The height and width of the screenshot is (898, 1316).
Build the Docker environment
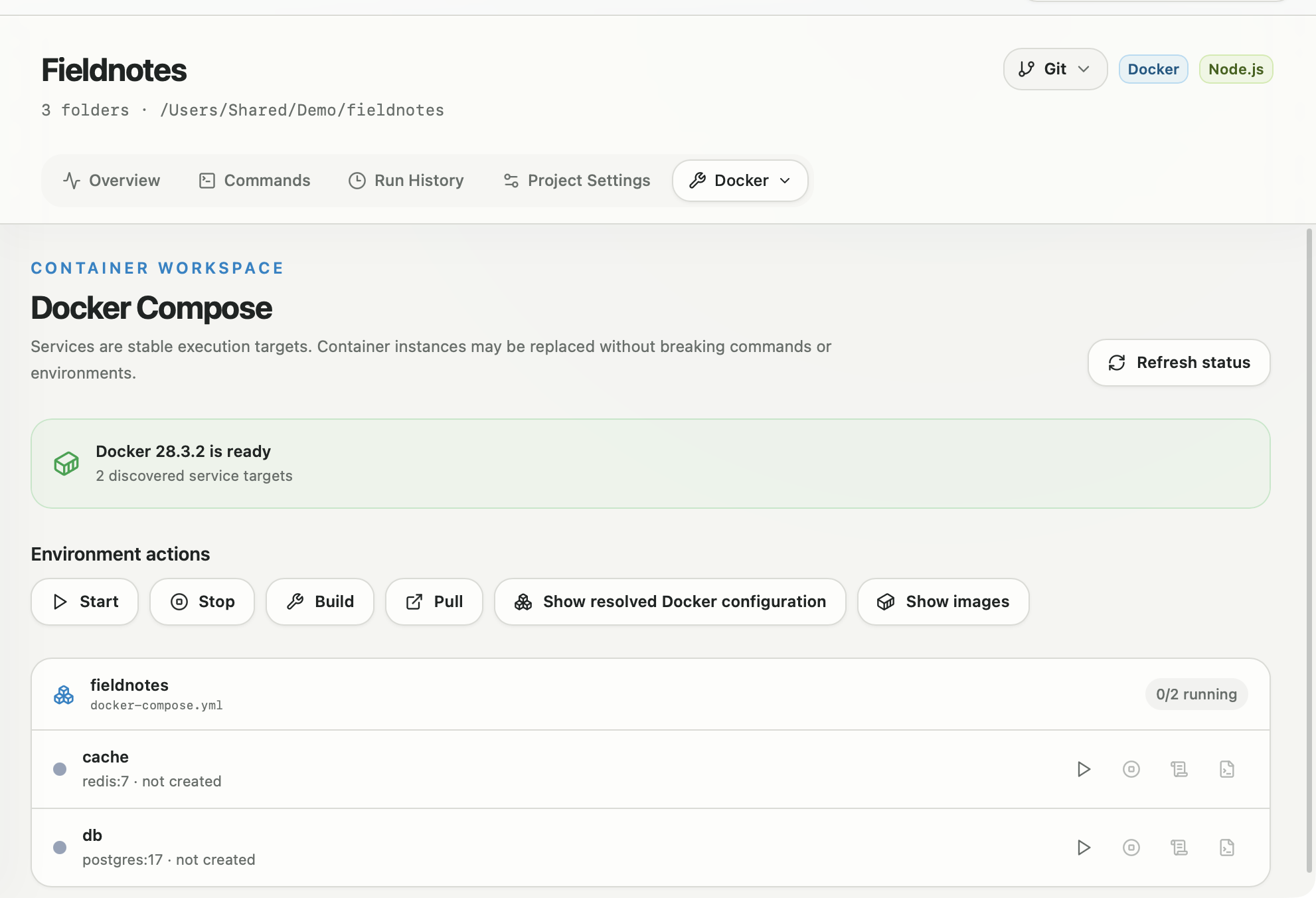[x=320, y=602]
